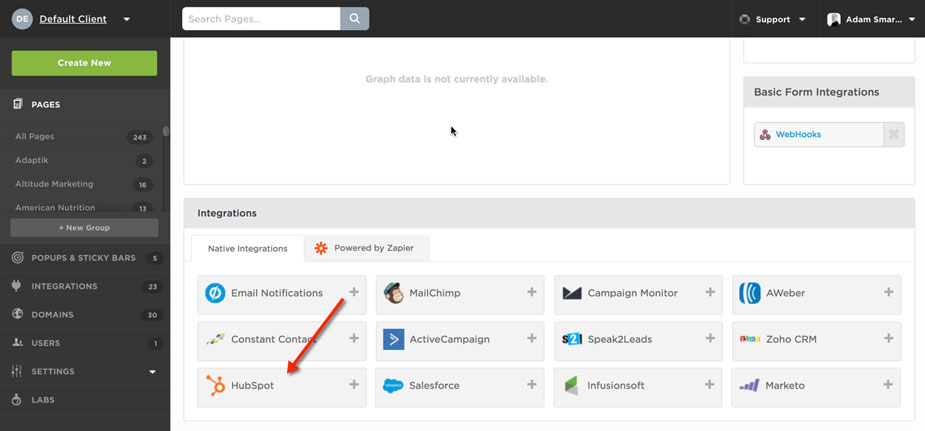This screenshot has height=431, width=925.
Task: Add Infusionsoft integration with plus
Action: (x=710, y=384)
